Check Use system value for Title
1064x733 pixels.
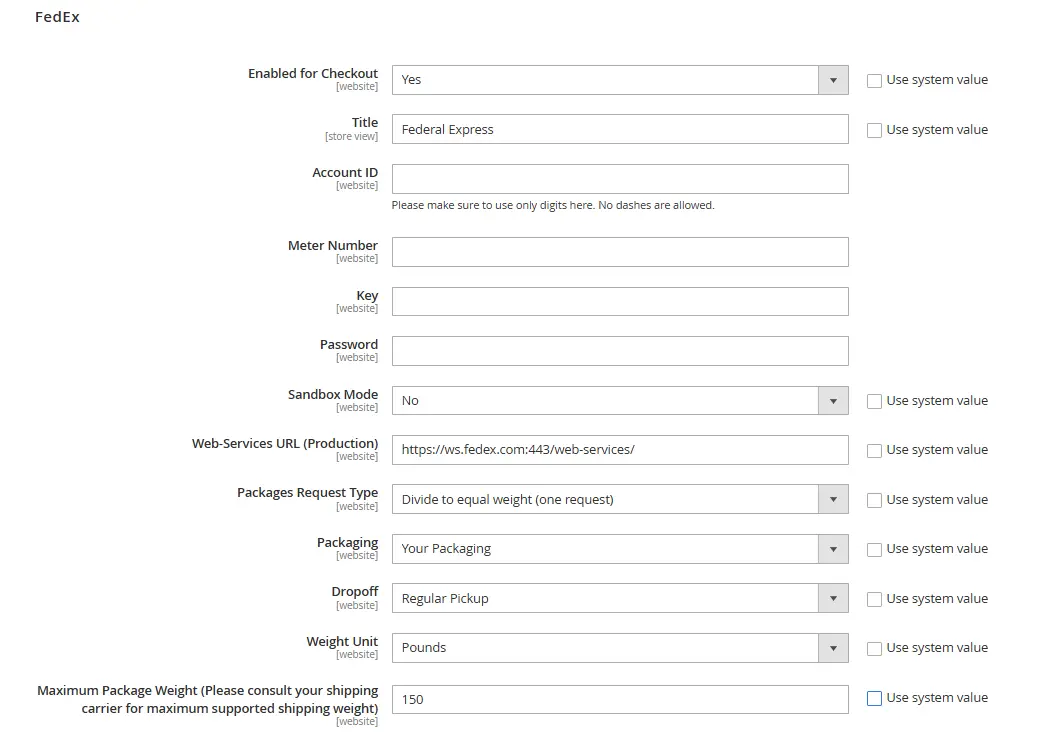[x=874, y=130]
